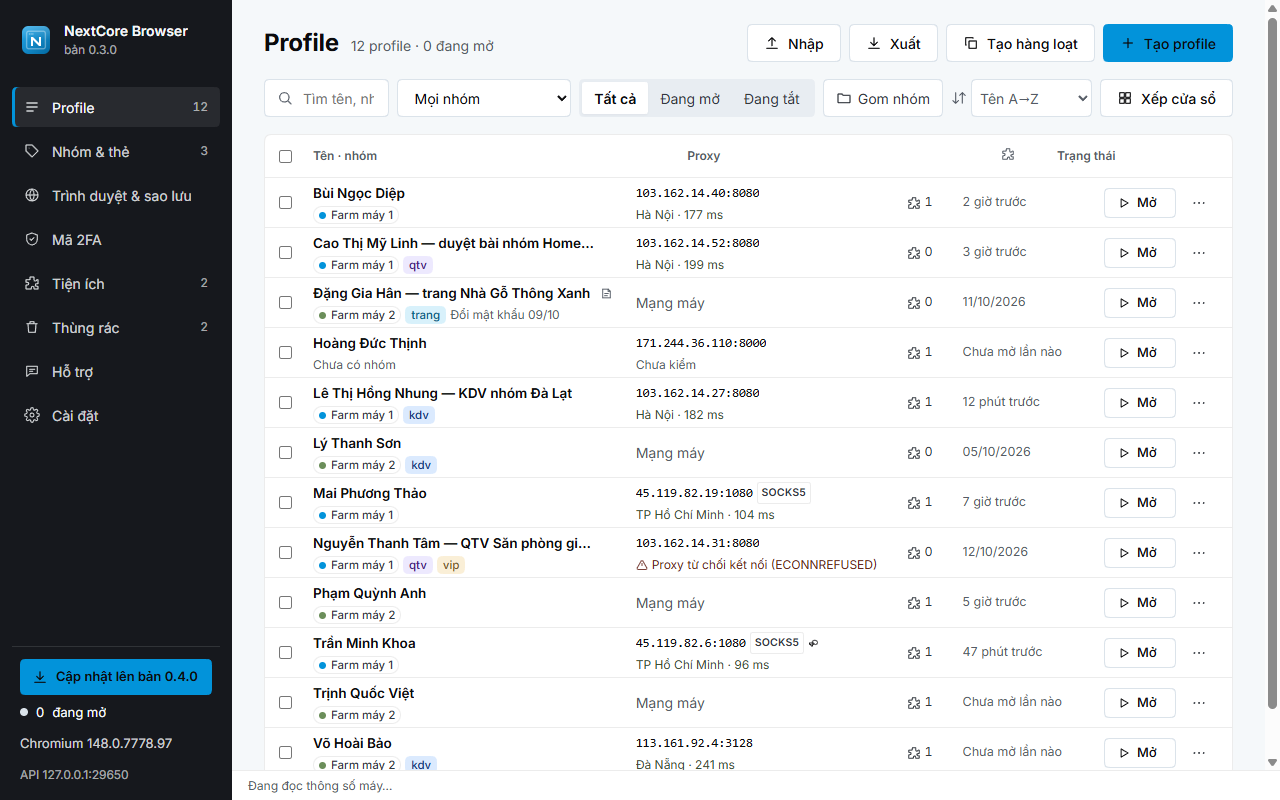This screenshot has width=1280, height=800.
Task: Click the Tìm tên search field
Action: tap(326, 98)
